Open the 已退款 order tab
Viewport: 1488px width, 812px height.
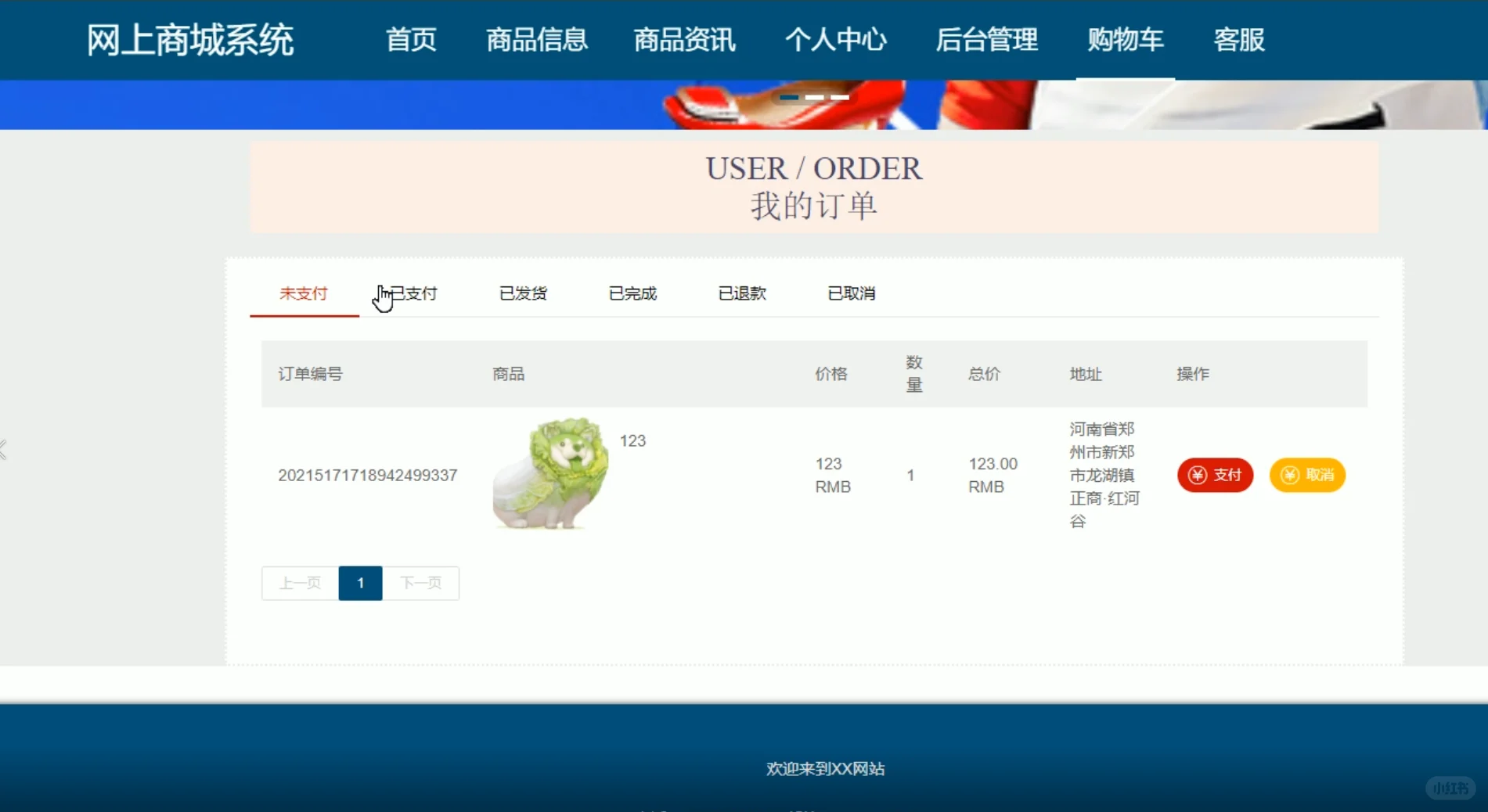[x=742, y=293]
